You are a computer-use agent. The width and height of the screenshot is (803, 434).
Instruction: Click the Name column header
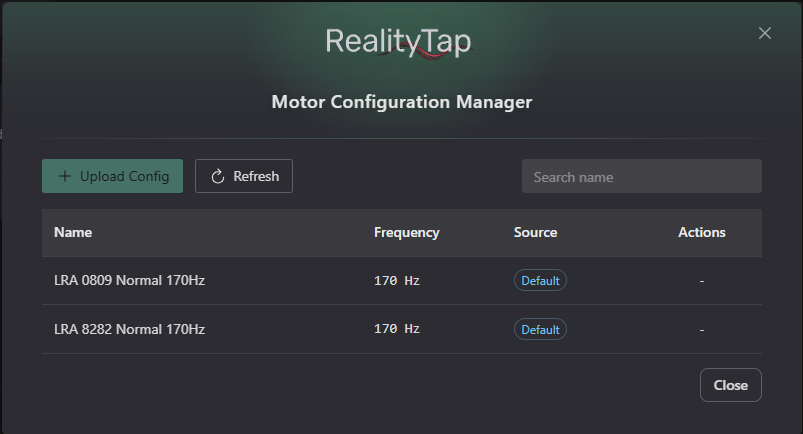[x=73, y=232]
